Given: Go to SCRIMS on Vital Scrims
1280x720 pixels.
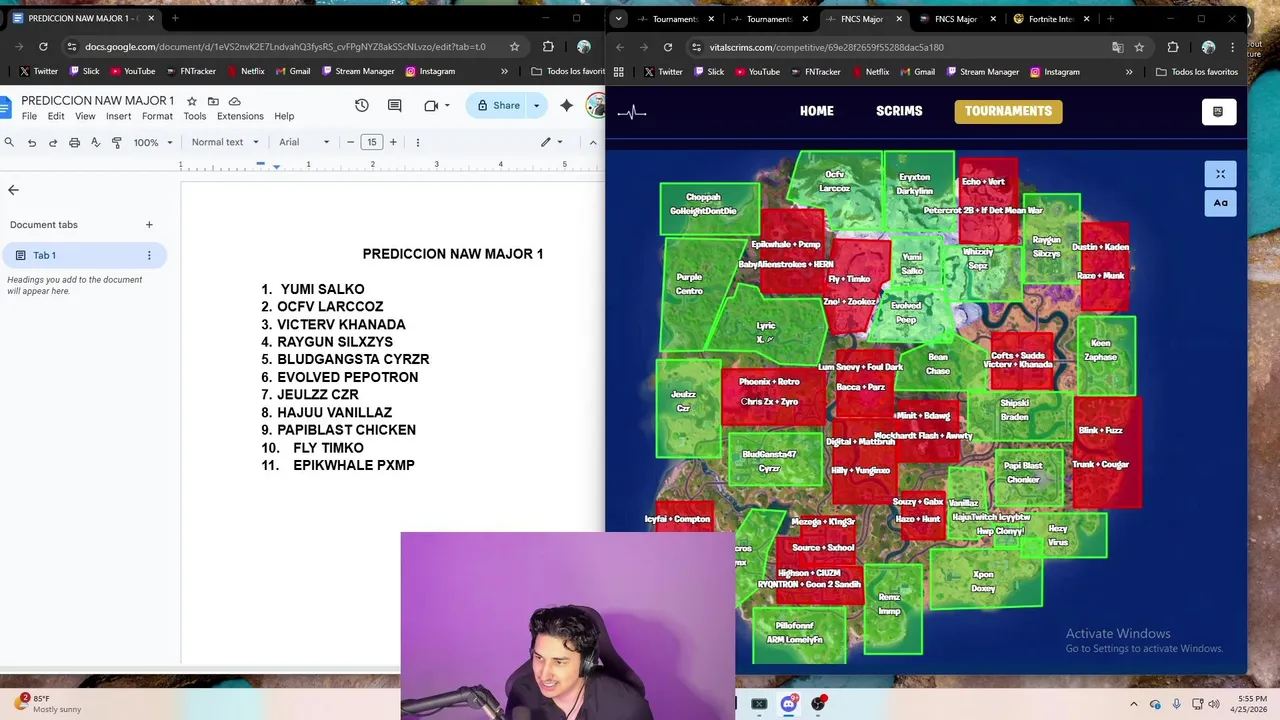Looking at the screenshot, I should click(899, 111).
